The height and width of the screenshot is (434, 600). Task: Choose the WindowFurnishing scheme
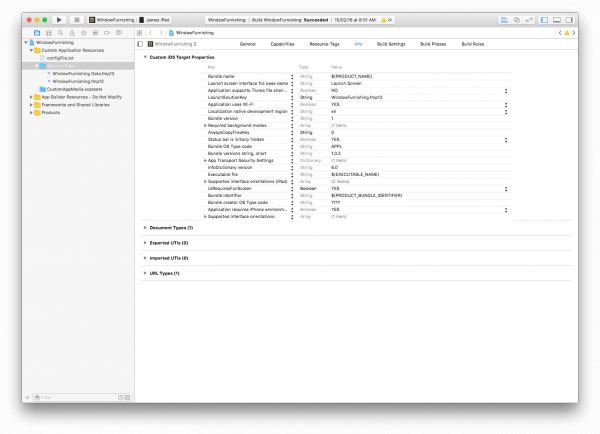tap(112, 20)
